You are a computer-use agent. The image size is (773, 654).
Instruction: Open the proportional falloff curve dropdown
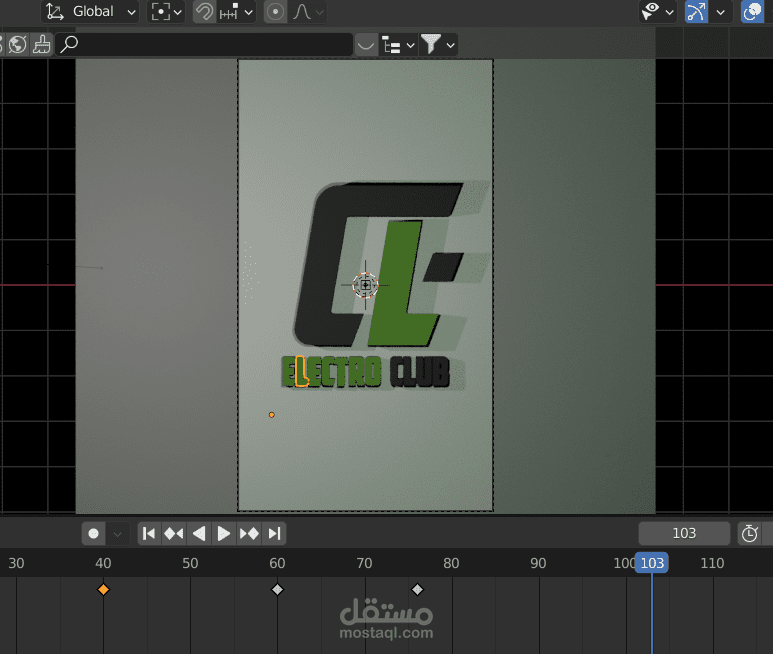(x=308, y=11)
